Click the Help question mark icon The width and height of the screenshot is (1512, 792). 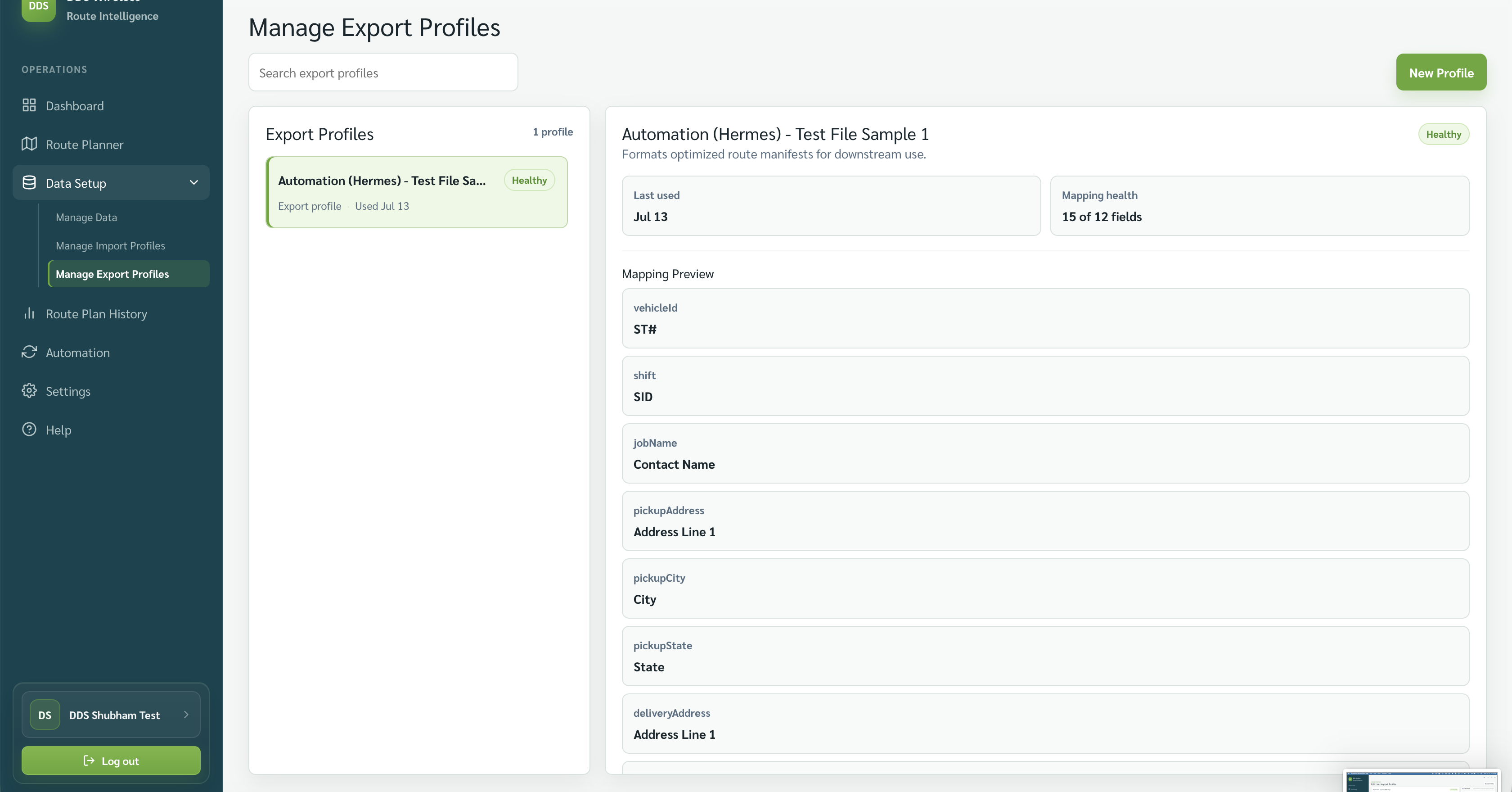[x=29, y=429]
